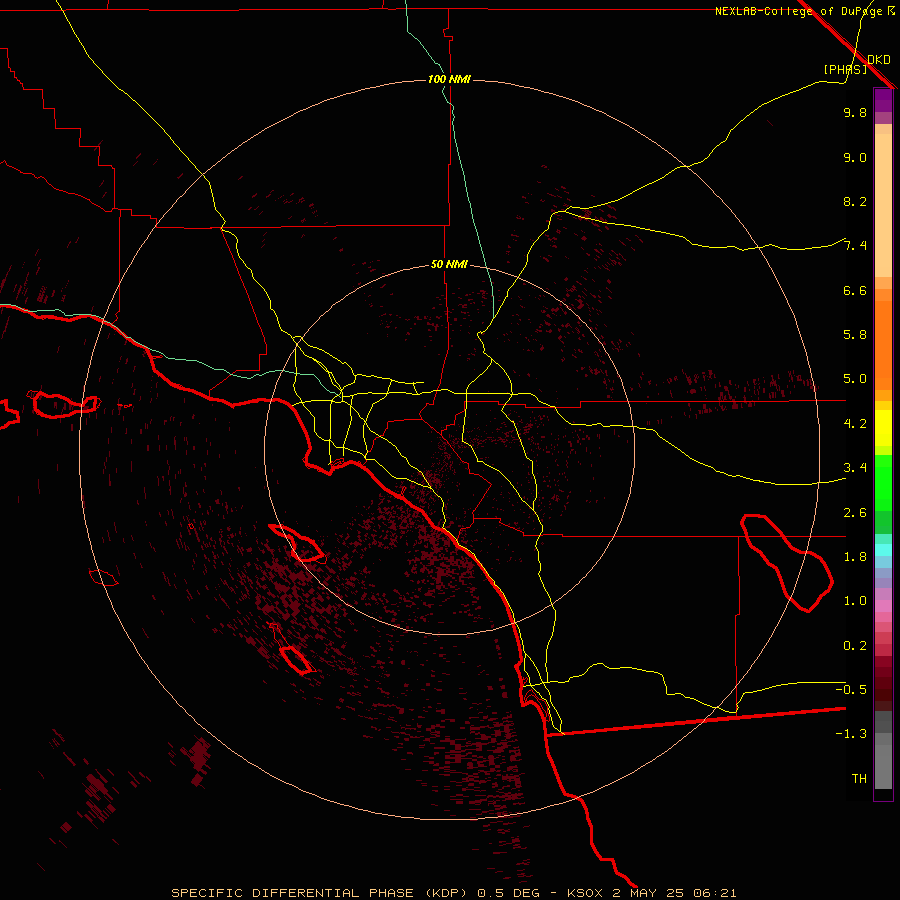Click the 7.4 scale value

point(855,246)
